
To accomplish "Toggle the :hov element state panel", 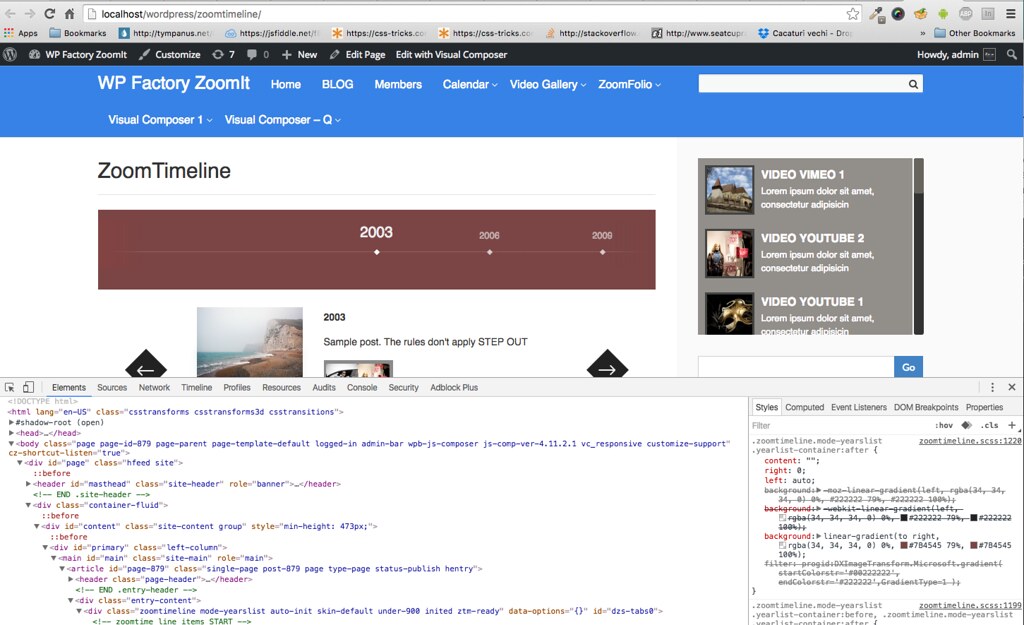I will 943,425.
